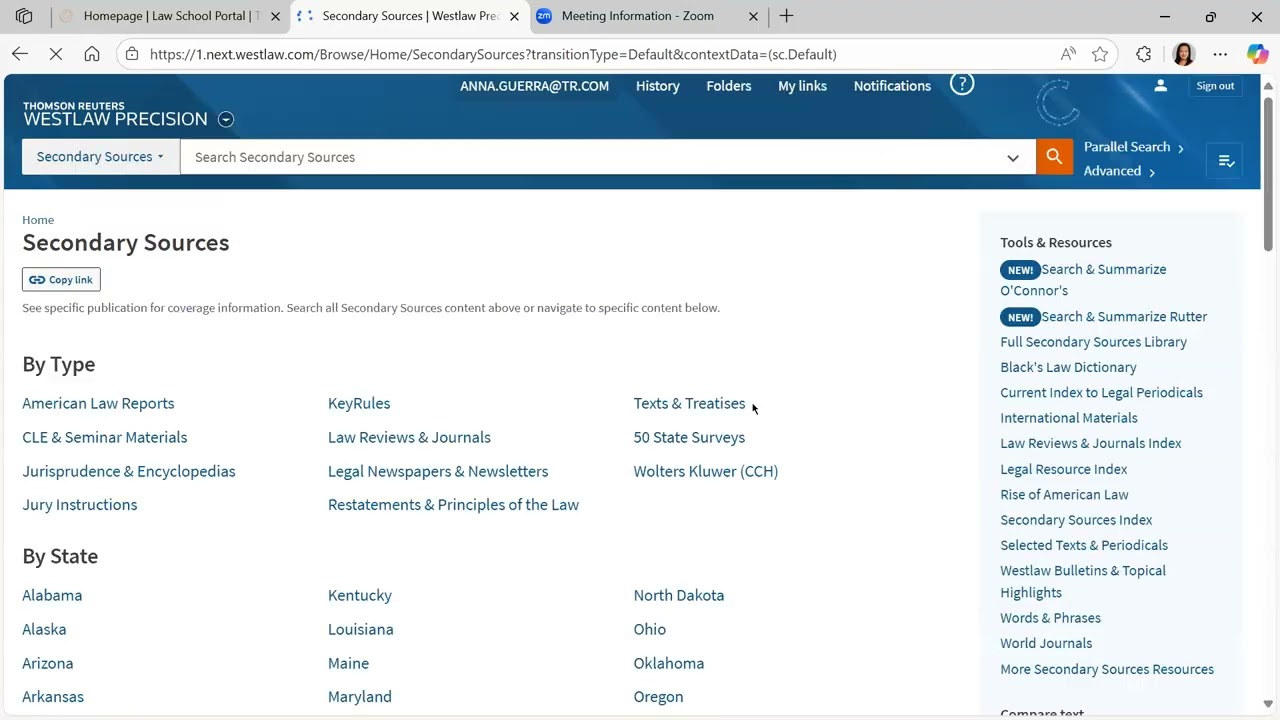Open the Secondary Sources content type dropdown
The height and width of the screenshot is (720, 1280).
[100, 157]
